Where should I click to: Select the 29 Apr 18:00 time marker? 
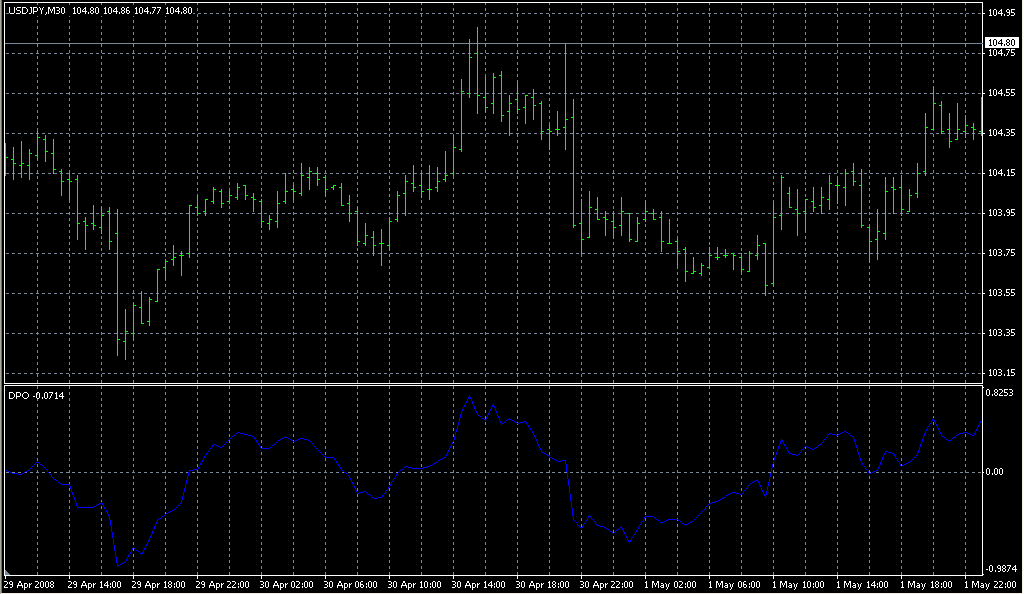[x=161, y=584]
